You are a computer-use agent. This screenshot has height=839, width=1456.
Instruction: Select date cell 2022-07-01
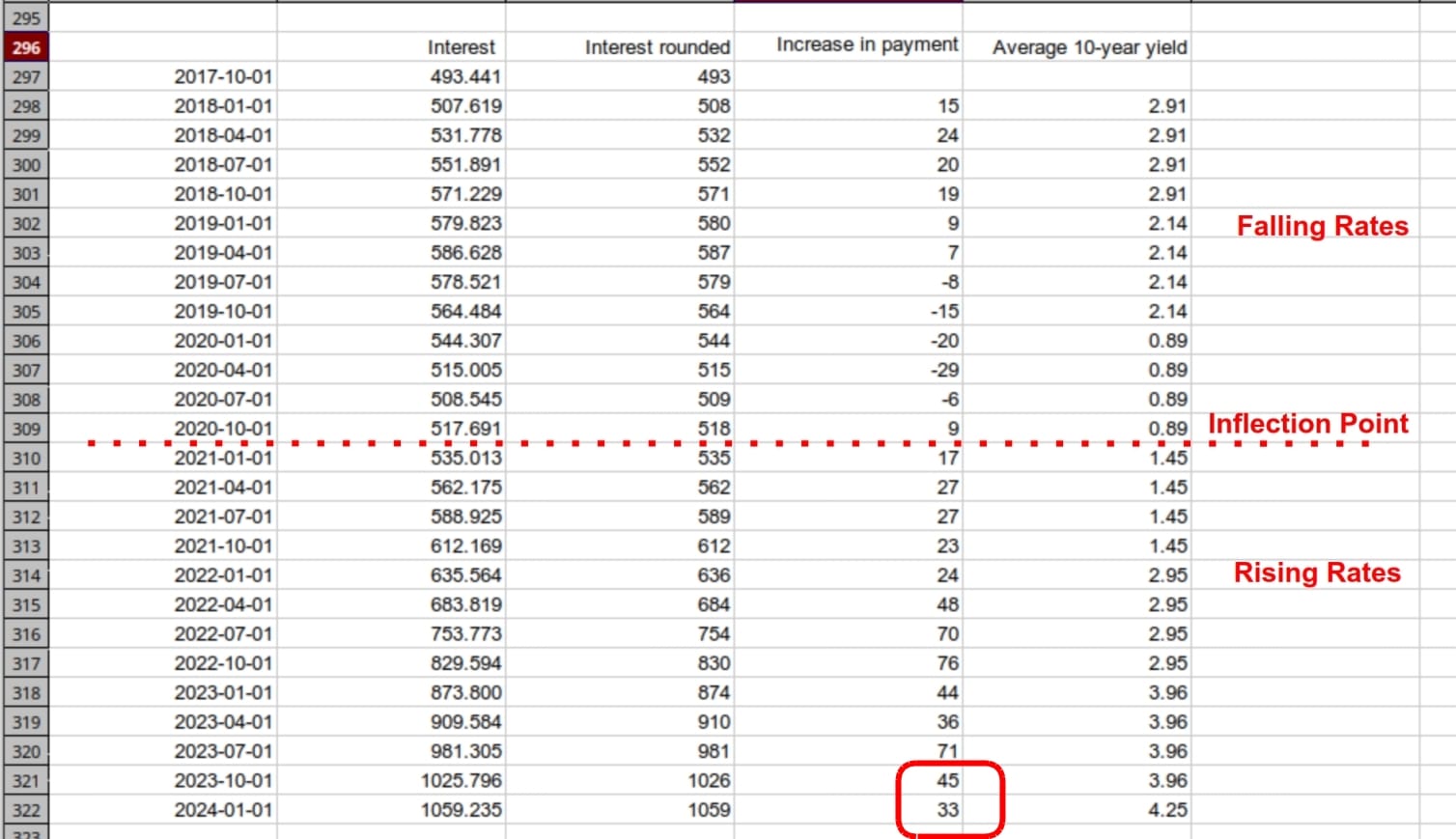163,634
